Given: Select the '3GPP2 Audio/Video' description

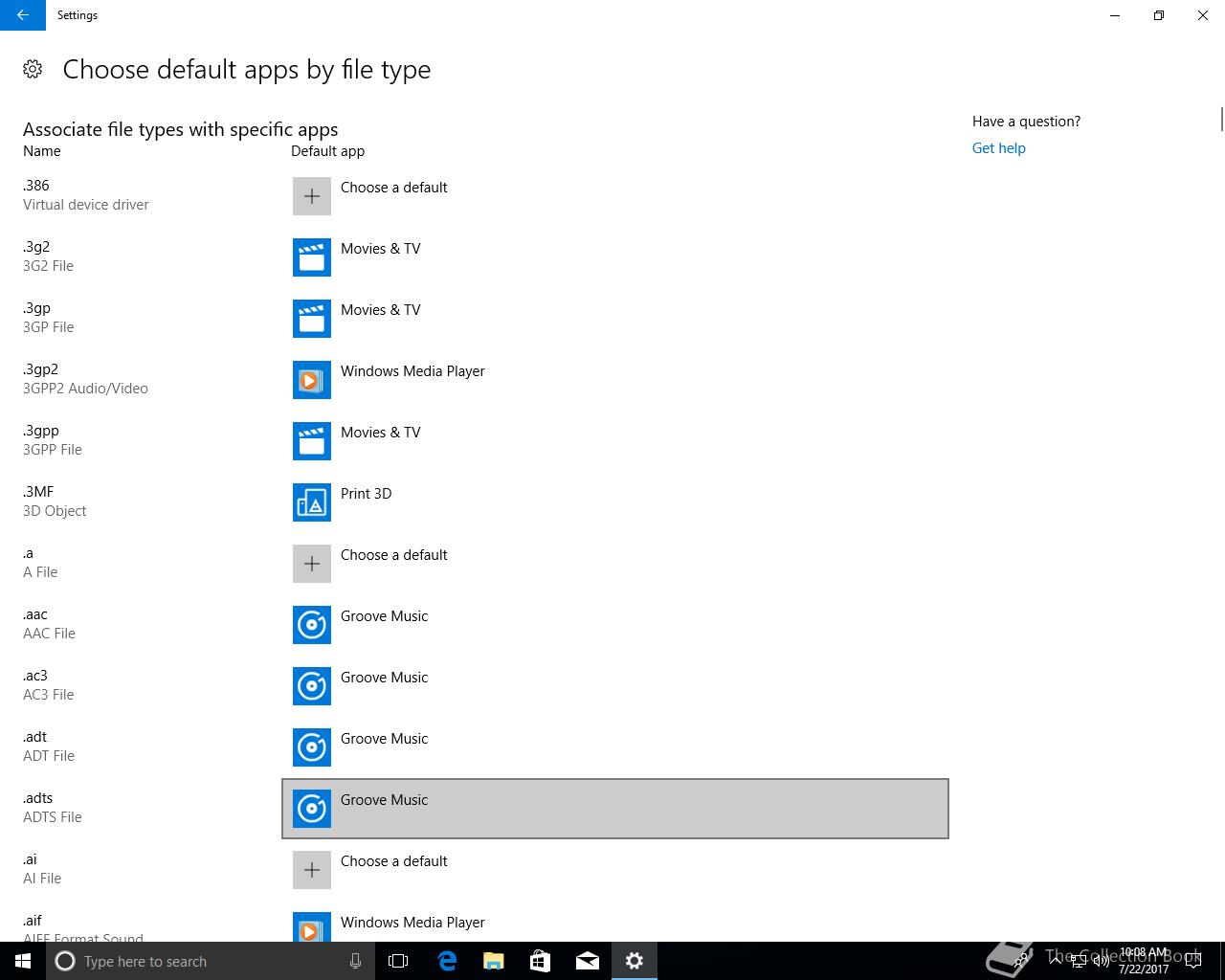Looking at the screenshot, I should (85, 389).
